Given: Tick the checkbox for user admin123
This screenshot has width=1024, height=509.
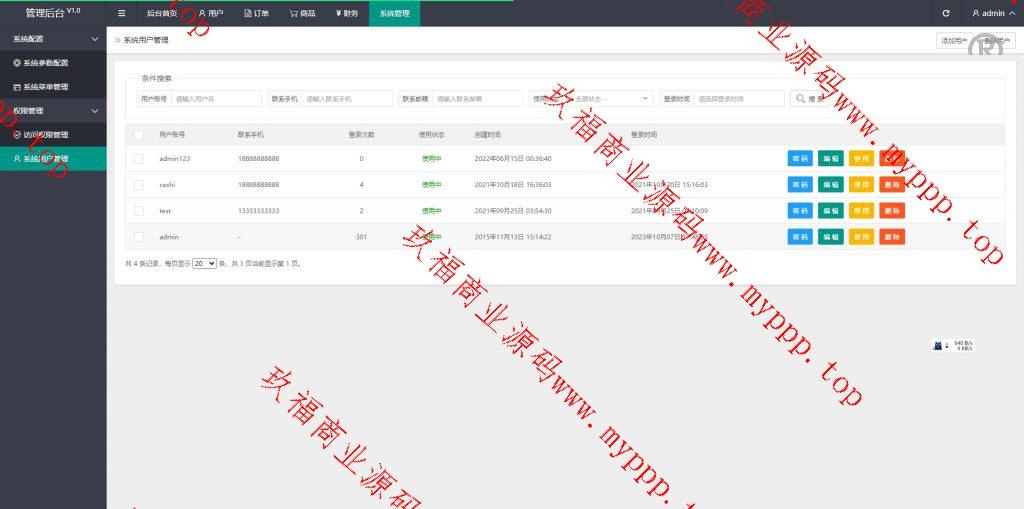Looking at the screenshot, I should [x=139, y=159].
